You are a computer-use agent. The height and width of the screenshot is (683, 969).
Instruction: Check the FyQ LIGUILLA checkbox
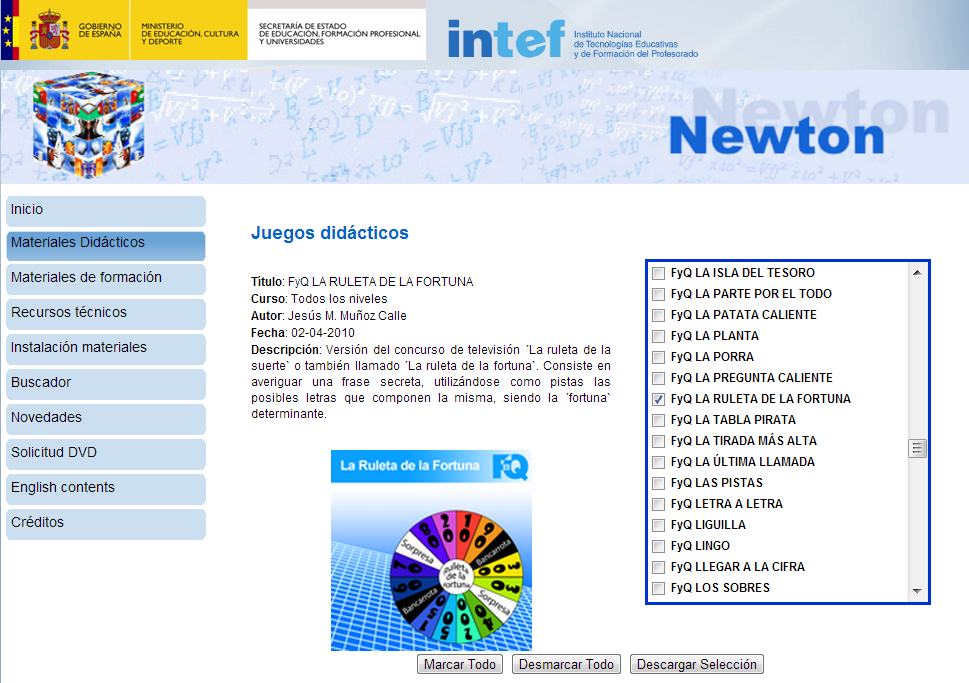click(x=659, y=525)
